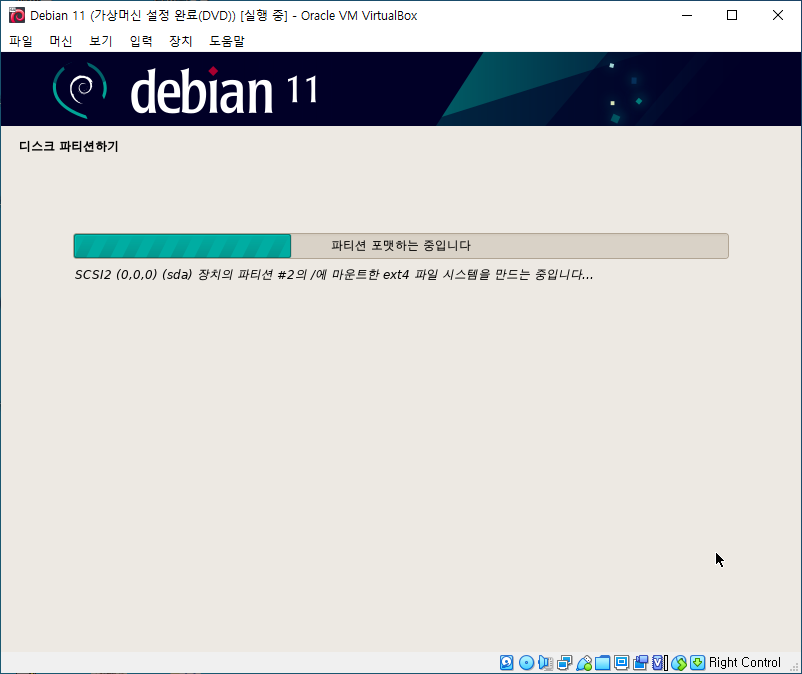Click the shared folders status icon
The width and height of the screenshot is (802, 674).
(603, 663)
